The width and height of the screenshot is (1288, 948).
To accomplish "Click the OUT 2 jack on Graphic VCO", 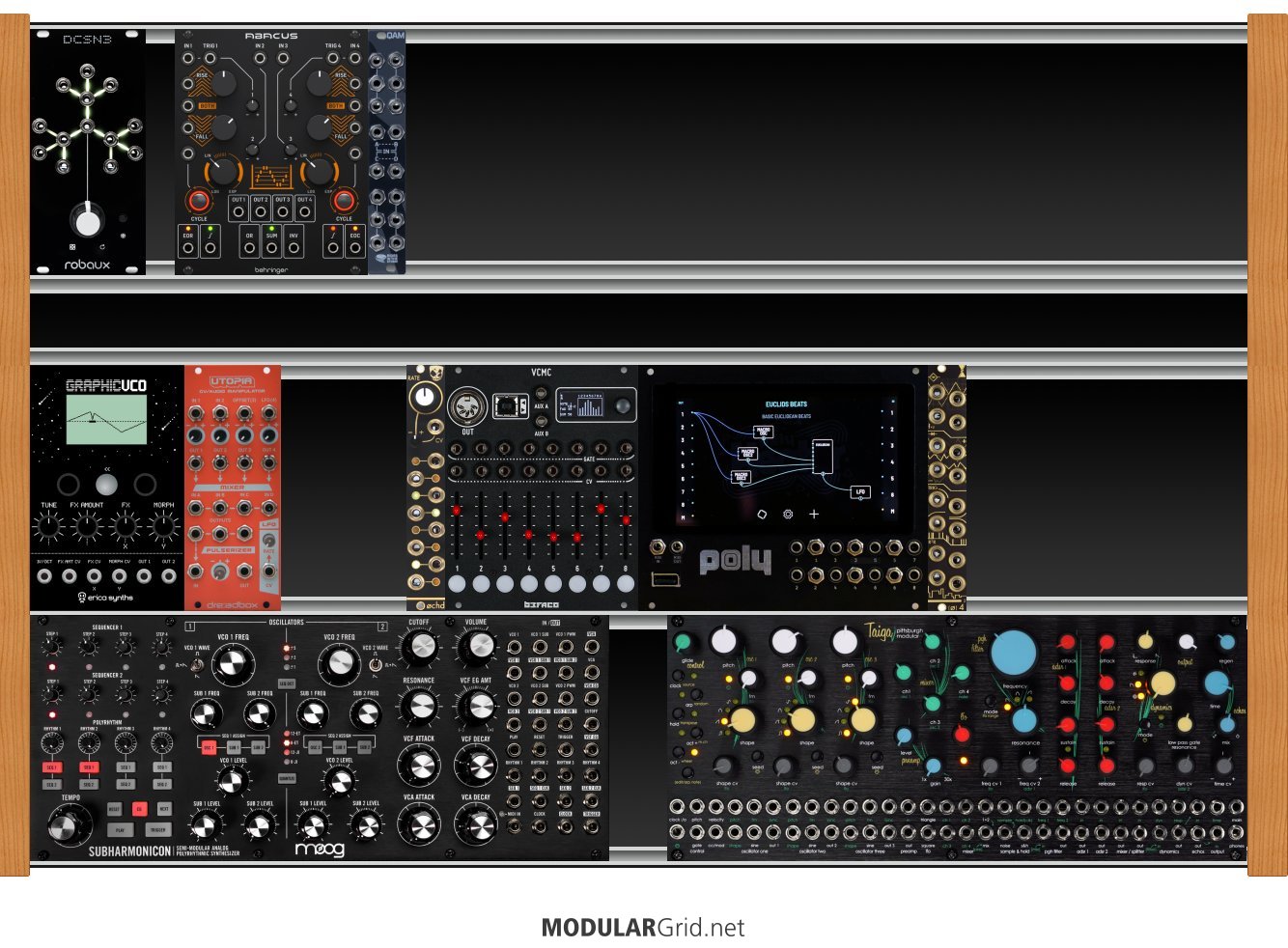I will (x=168, y=576).
